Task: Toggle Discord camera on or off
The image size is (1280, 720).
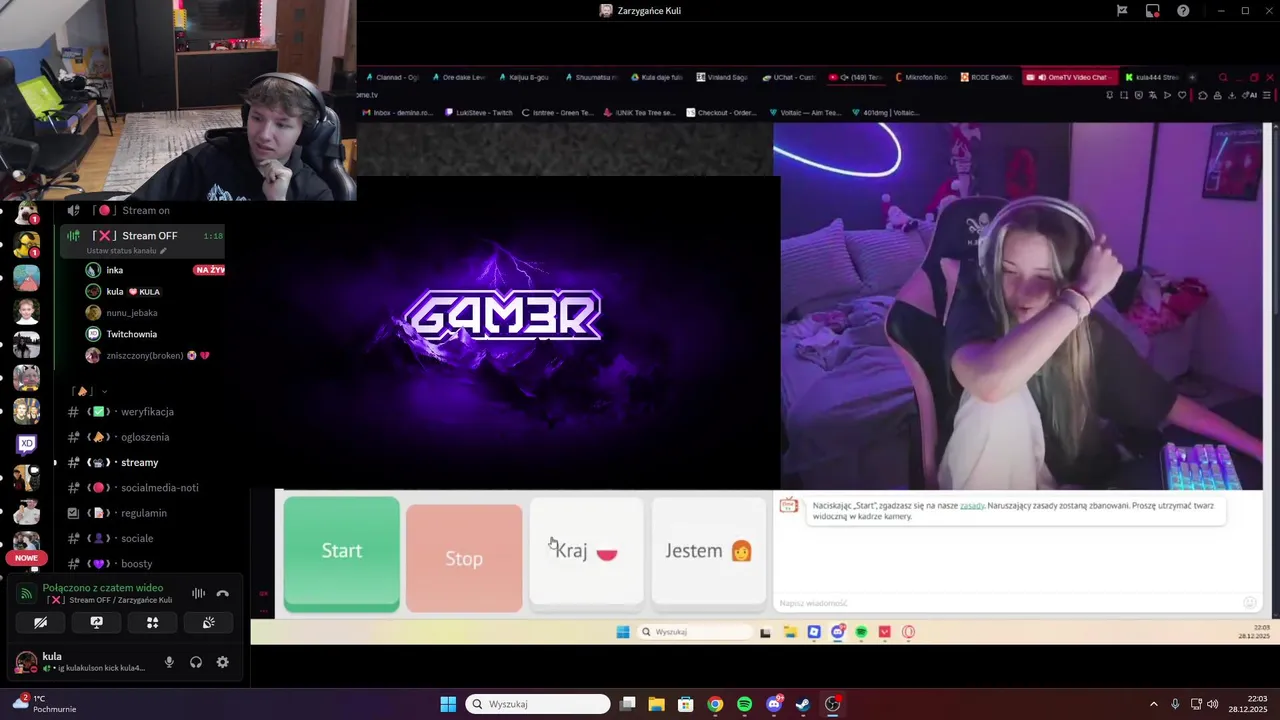Action: [40, 622]
